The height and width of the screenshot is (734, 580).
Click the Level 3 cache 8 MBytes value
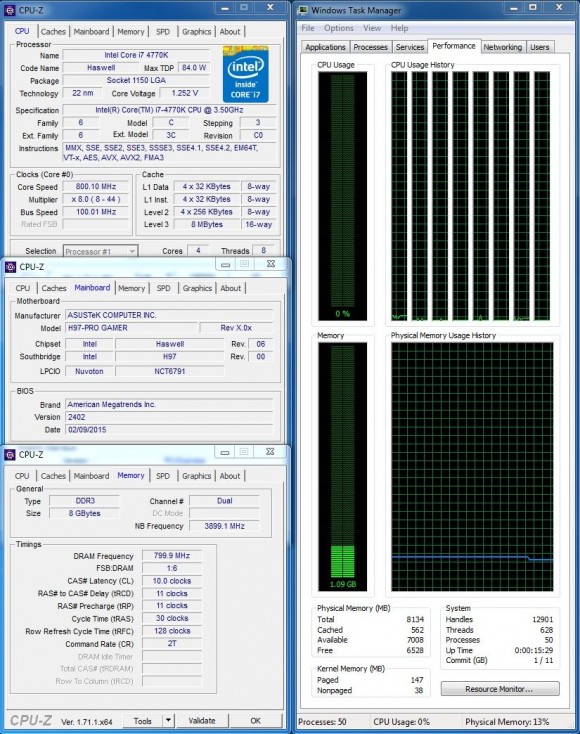tap(206, 225)
